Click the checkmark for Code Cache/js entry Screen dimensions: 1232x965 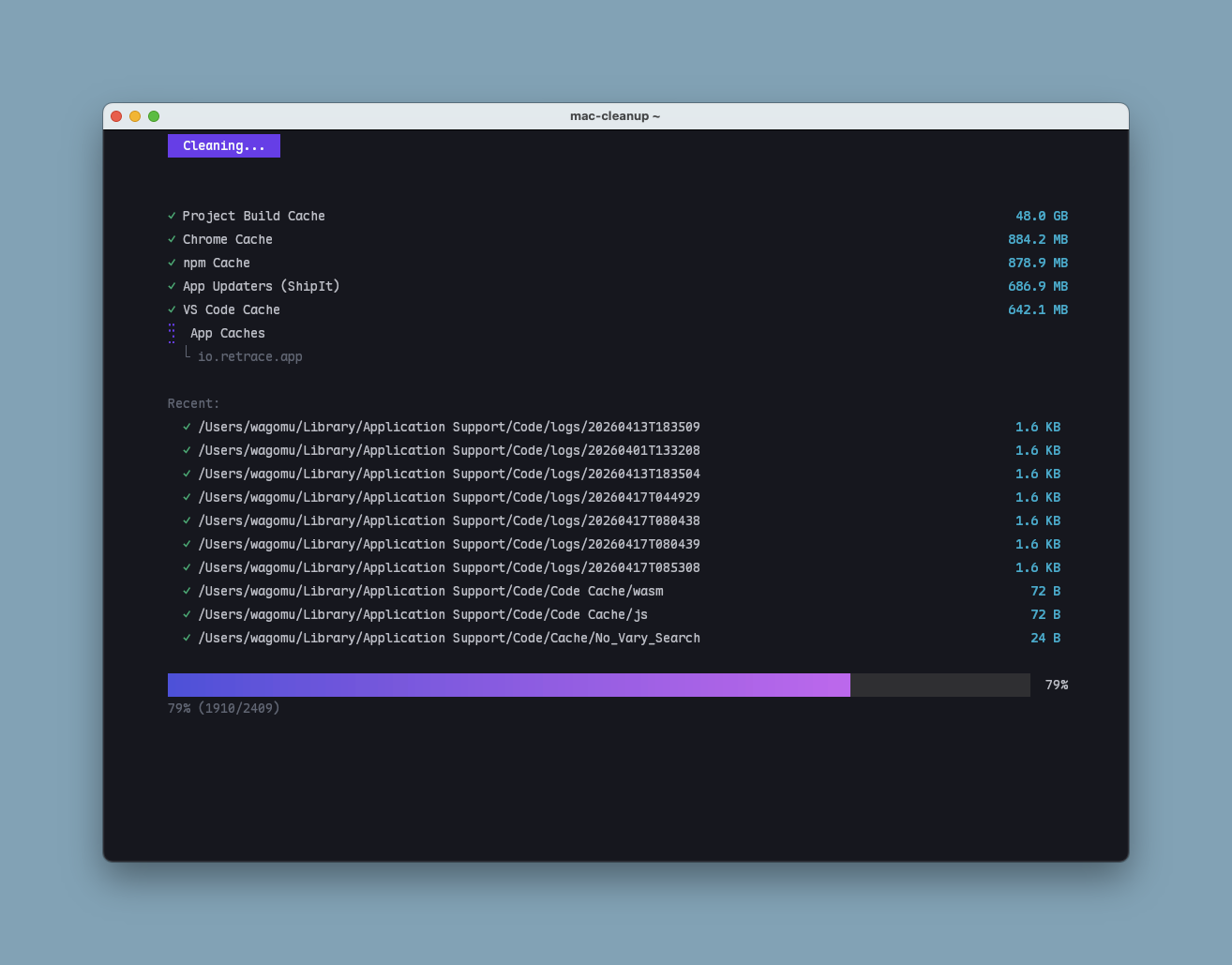tap(187, 614)
